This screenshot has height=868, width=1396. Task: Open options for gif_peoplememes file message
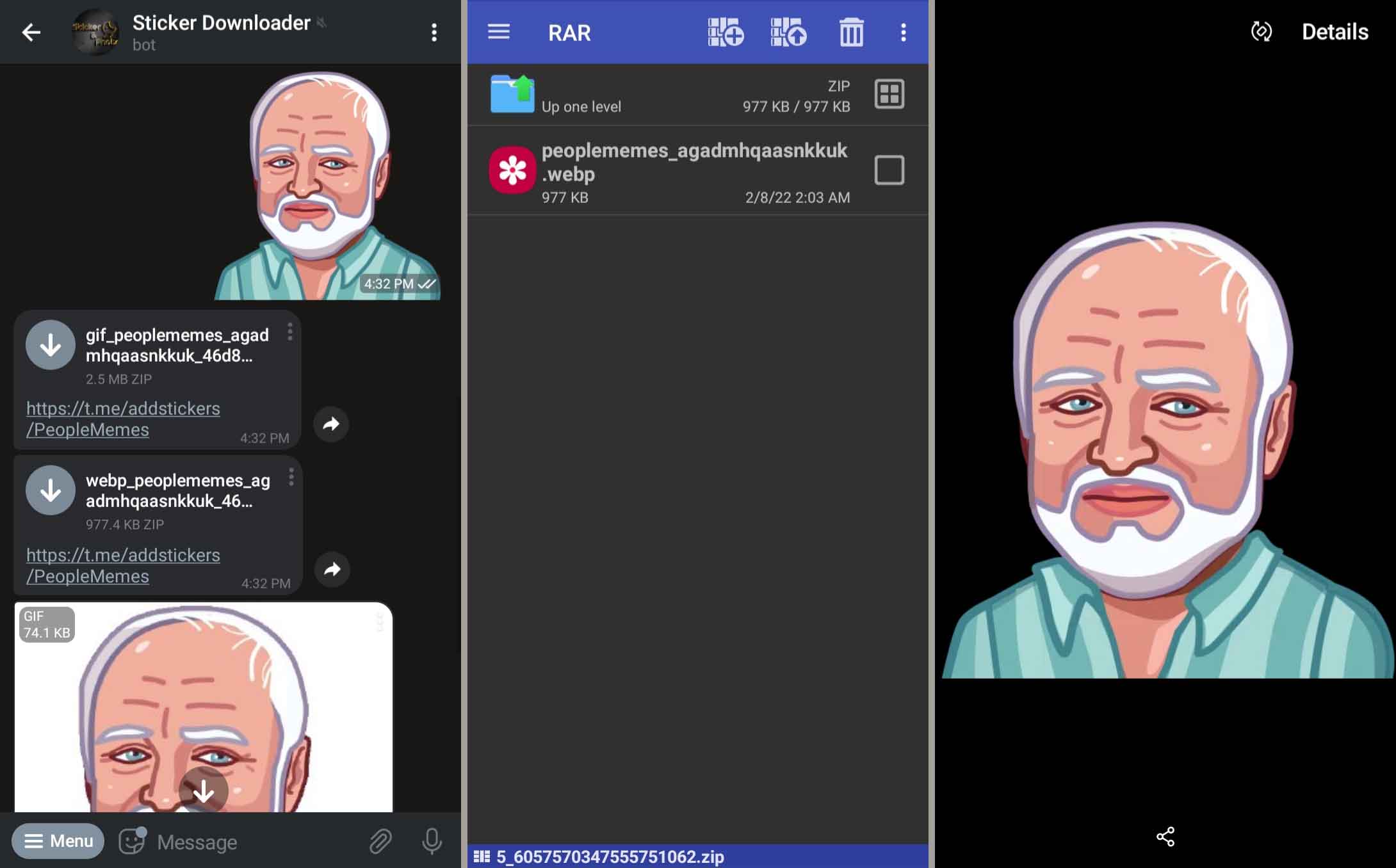(290, 332)
